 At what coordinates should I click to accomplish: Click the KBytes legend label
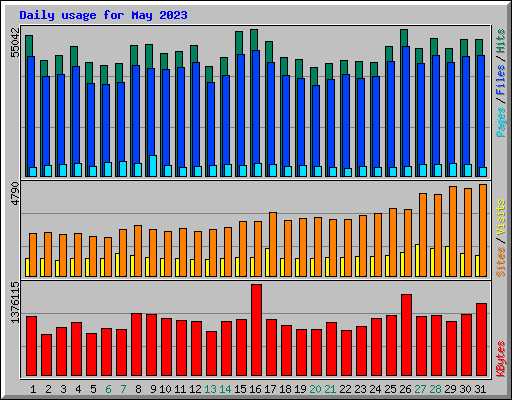[501, 359]
